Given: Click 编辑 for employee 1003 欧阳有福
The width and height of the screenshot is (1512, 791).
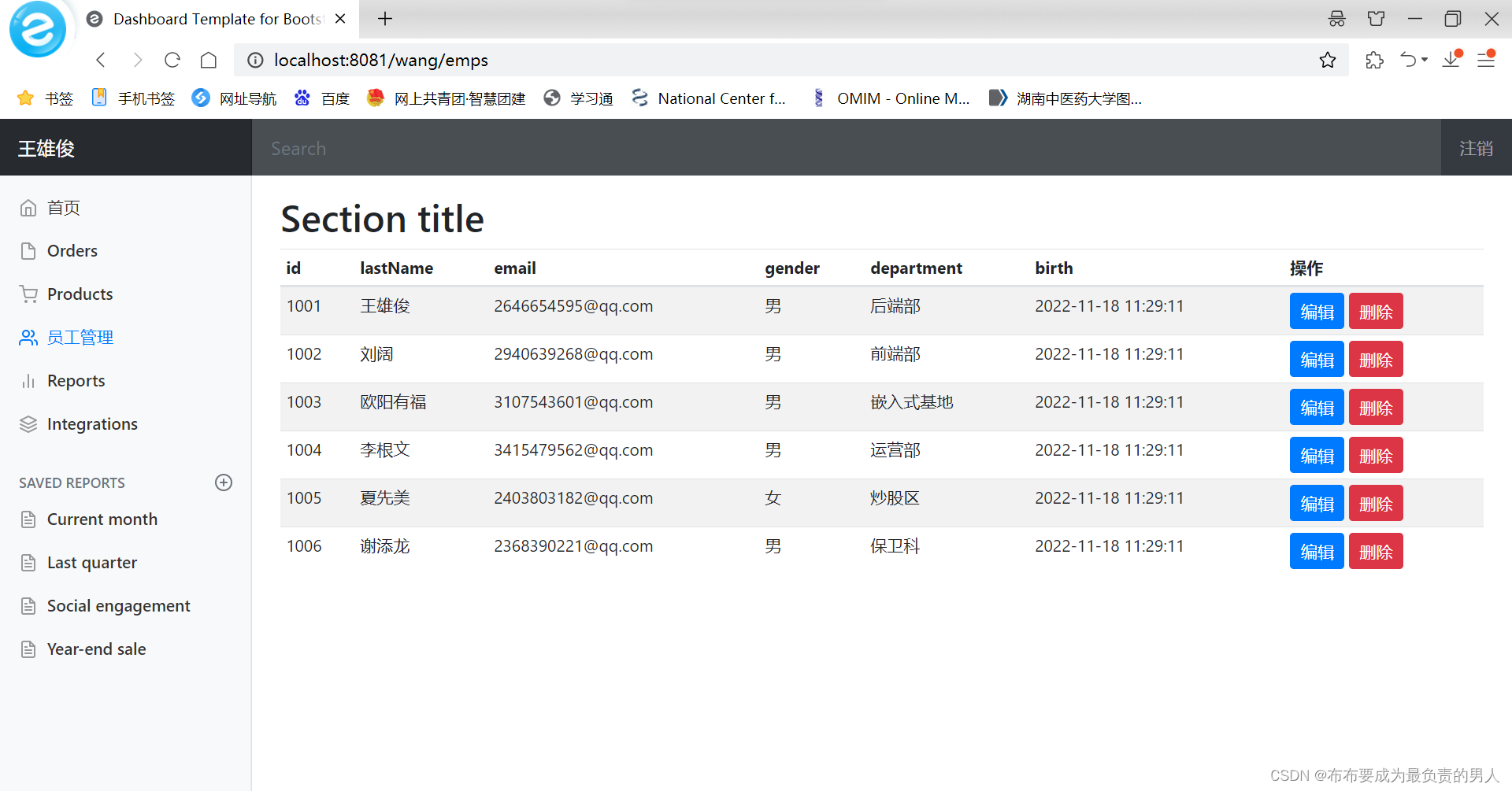Looking at the screenshot, I should click(1317, 407).
